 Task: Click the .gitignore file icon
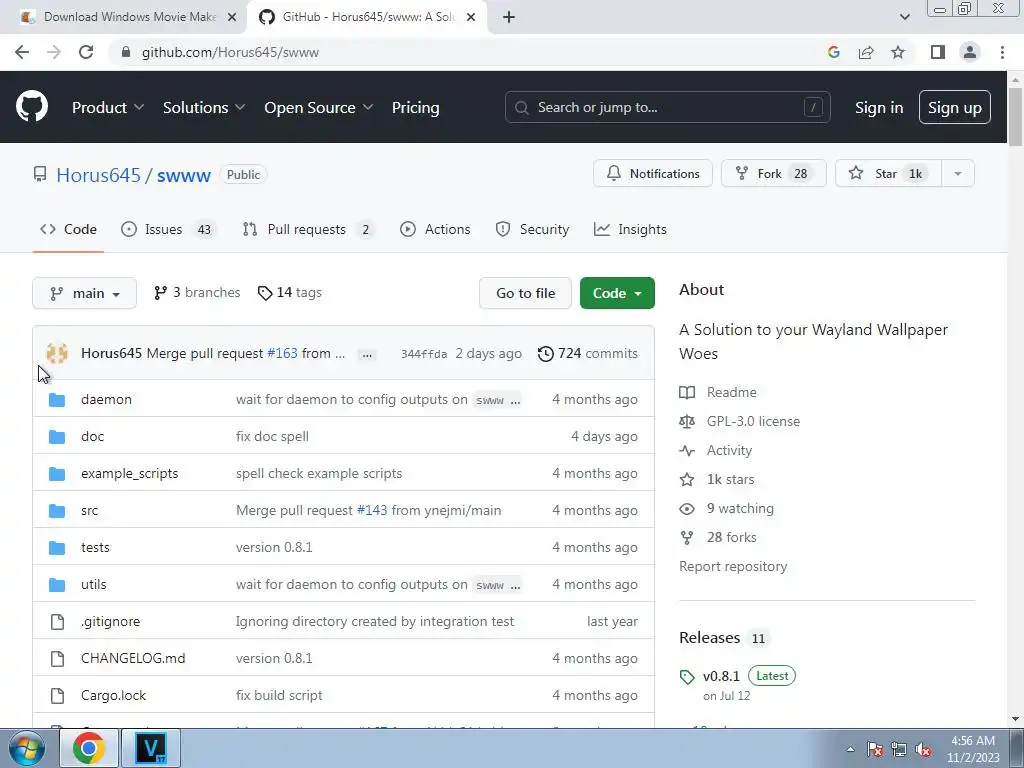pyautogui.click(x=57, y=622)
